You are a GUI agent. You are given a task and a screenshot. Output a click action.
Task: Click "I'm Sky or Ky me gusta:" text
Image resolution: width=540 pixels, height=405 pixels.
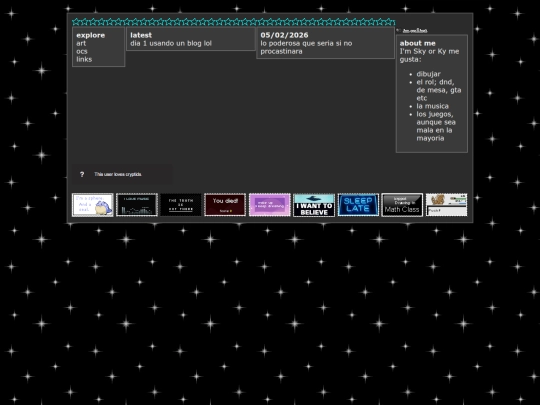click(x=429, y=55)
